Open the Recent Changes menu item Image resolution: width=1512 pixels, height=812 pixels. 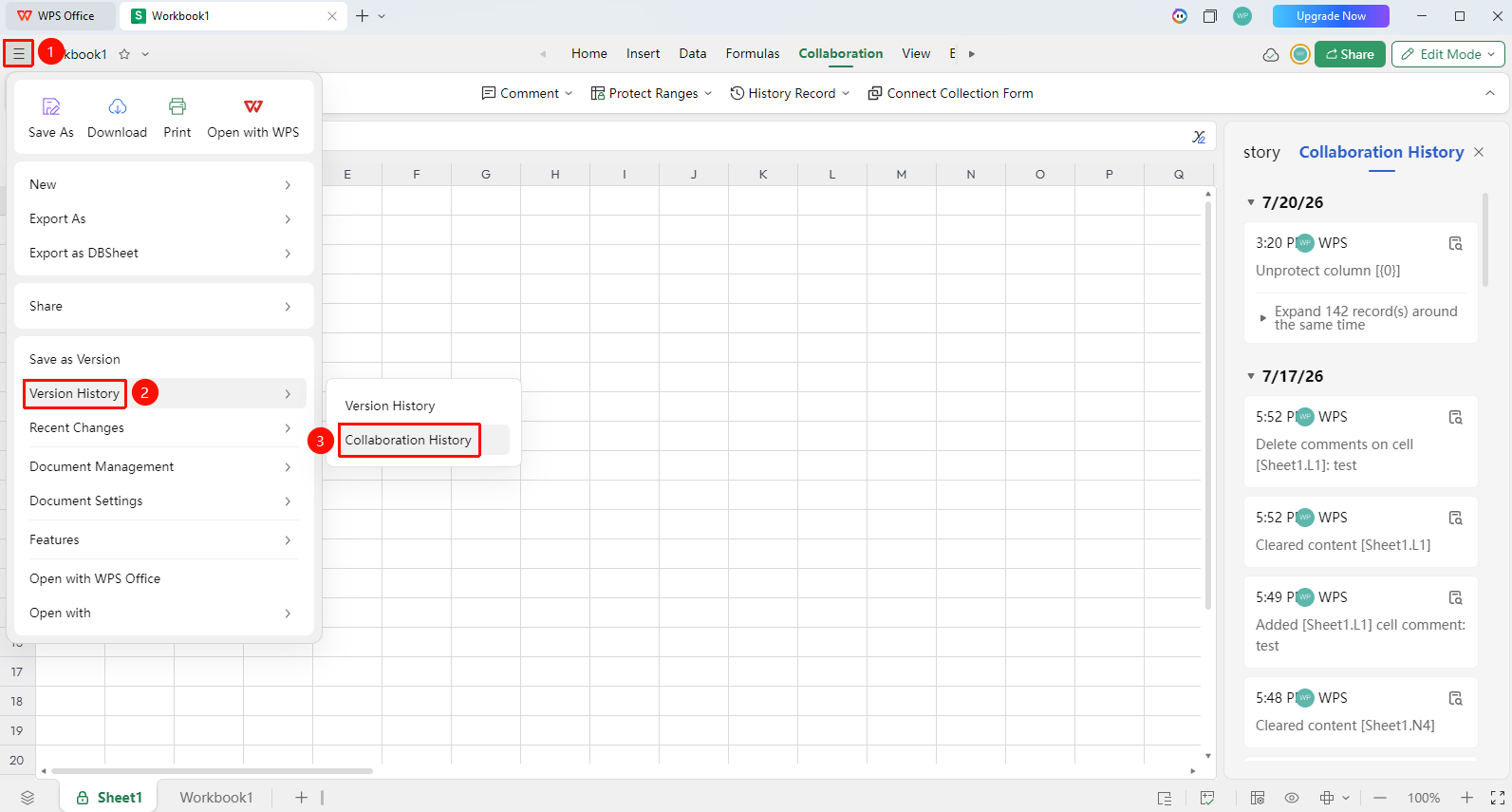[x=160, y=427]
